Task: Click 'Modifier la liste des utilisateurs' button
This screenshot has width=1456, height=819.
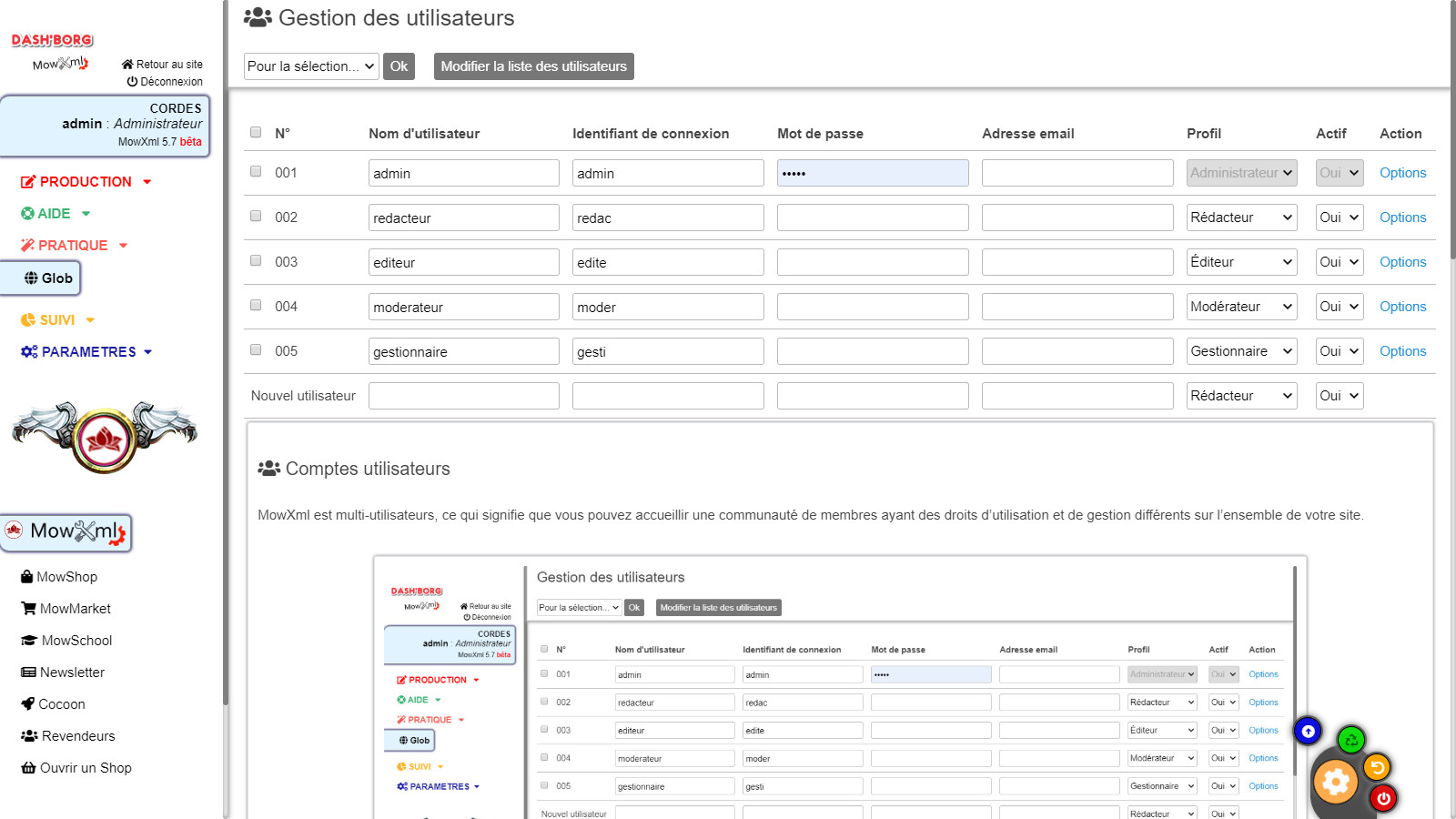Action: pyautogui.click(x=533, y=66)
